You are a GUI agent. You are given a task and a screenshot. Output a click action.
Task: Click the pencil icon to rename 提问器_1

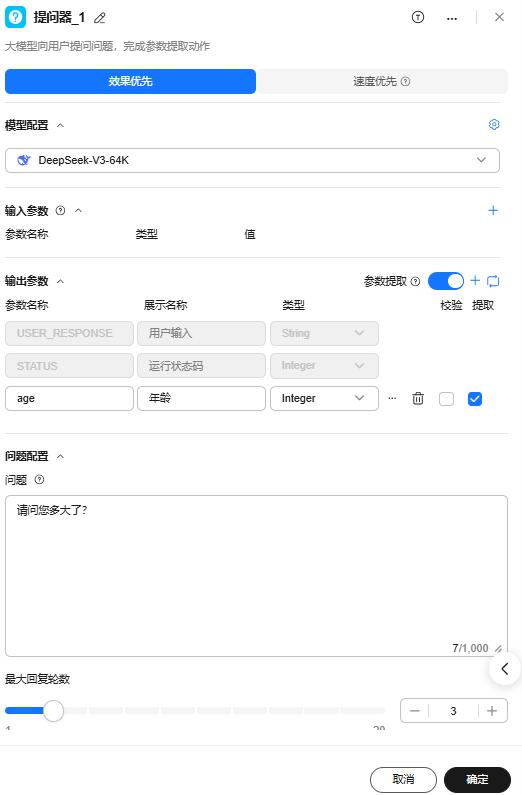pyautogui.click(x=100, y=18)
